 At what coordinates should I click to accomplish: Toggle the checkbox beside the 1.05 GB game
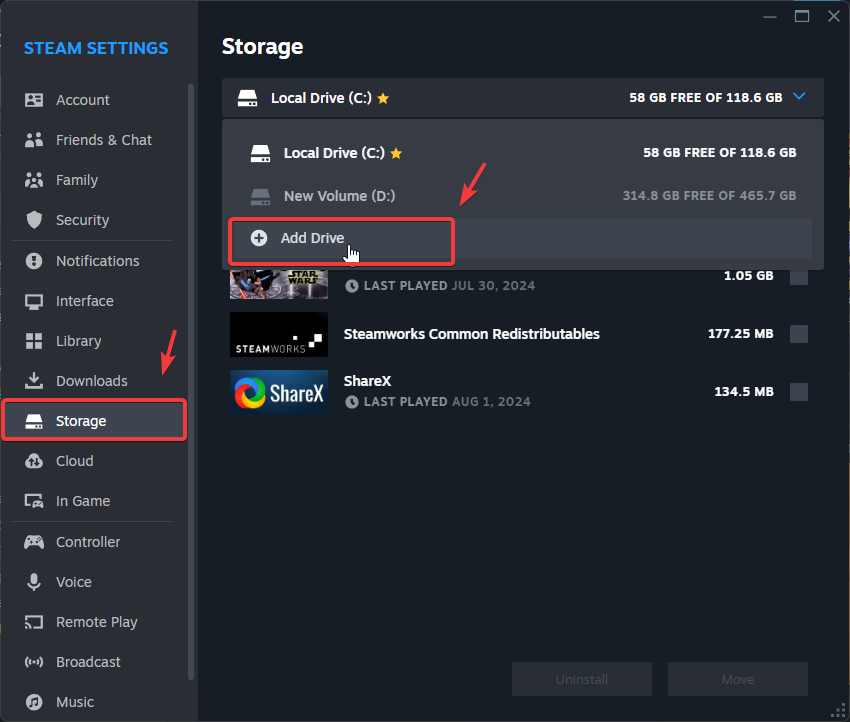point(799,276)
